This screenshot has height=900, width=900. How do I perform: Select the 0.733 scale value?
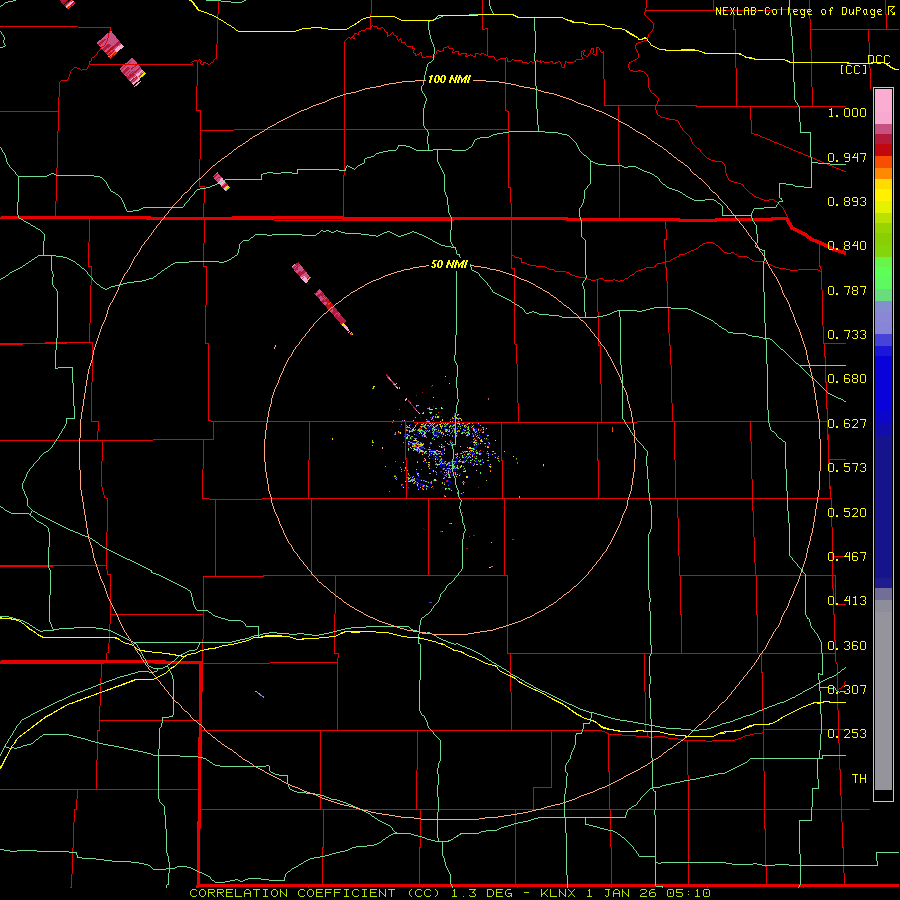pyautogui.click(x=847, y=335)
